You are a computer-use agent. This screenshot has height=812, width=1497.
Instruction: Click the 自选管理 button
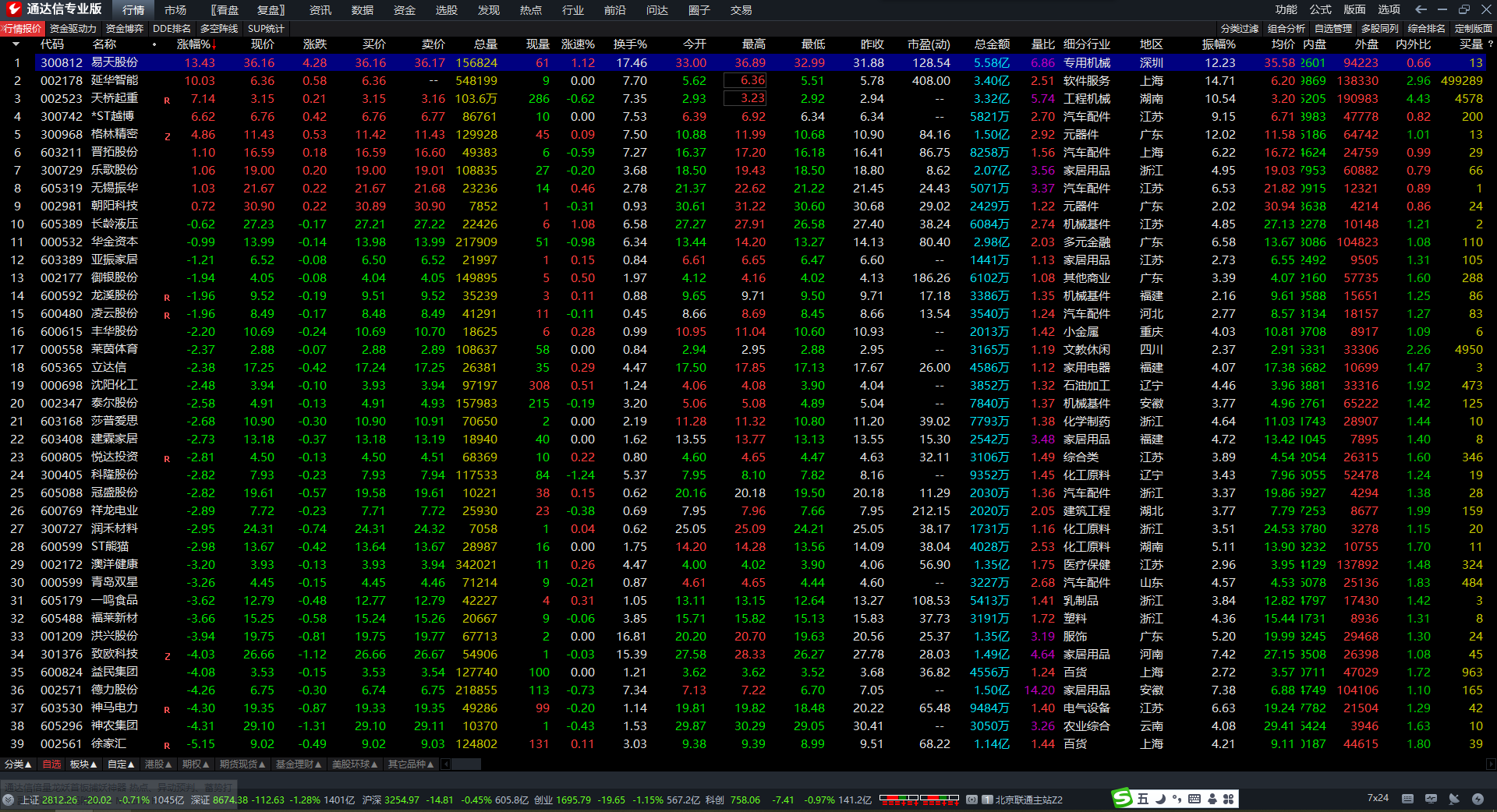tap(1333, 28)
